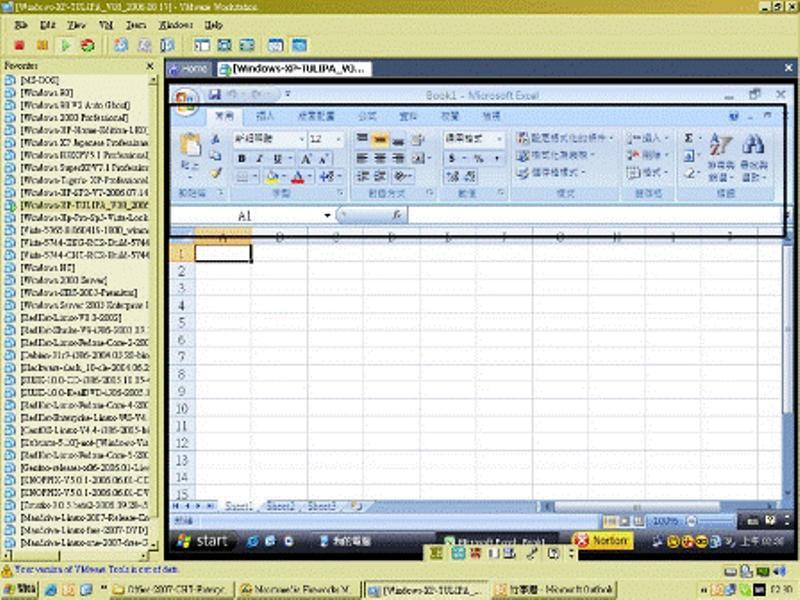Open the font color dropdown arrow
Screen dimensions: 800x600
point(309,177)
